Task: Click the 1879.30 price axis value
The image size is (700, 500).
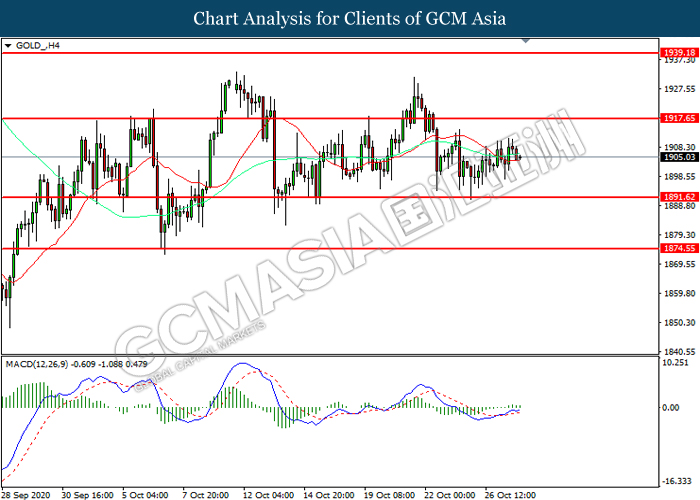Action: click(679, 235)
